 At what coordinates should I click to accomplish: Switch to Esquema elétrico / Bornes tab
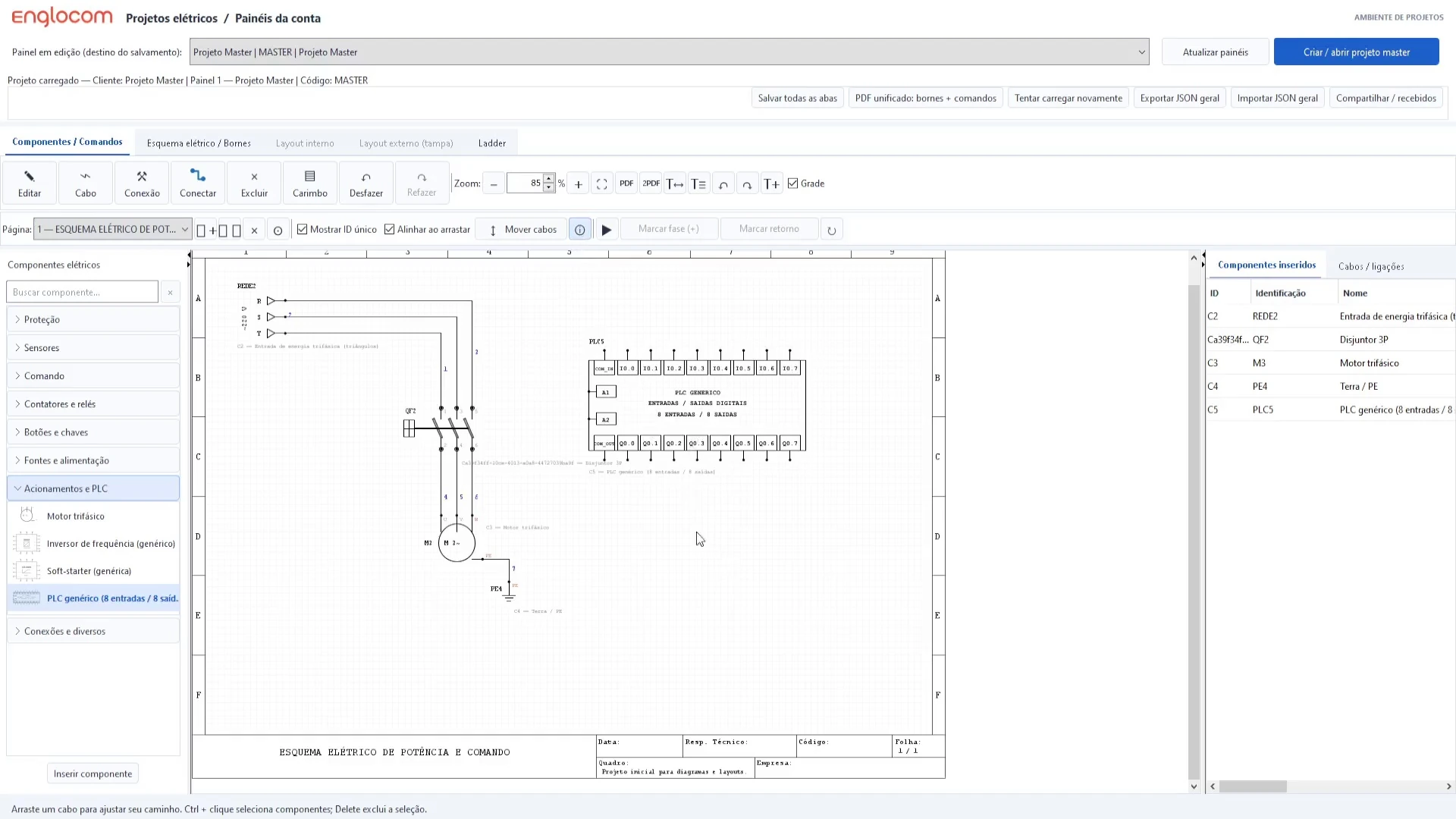click(x=199, y=143)
